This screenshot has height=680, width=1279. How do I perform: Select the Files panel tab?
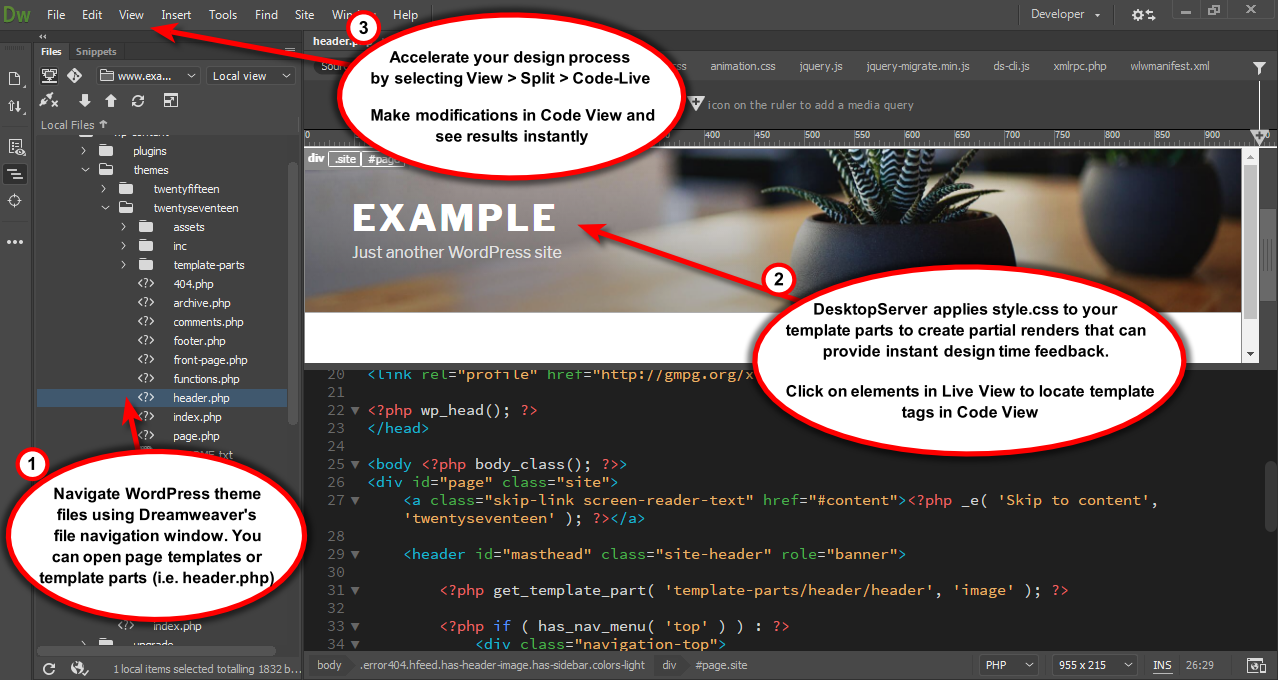tap(51, 51)
